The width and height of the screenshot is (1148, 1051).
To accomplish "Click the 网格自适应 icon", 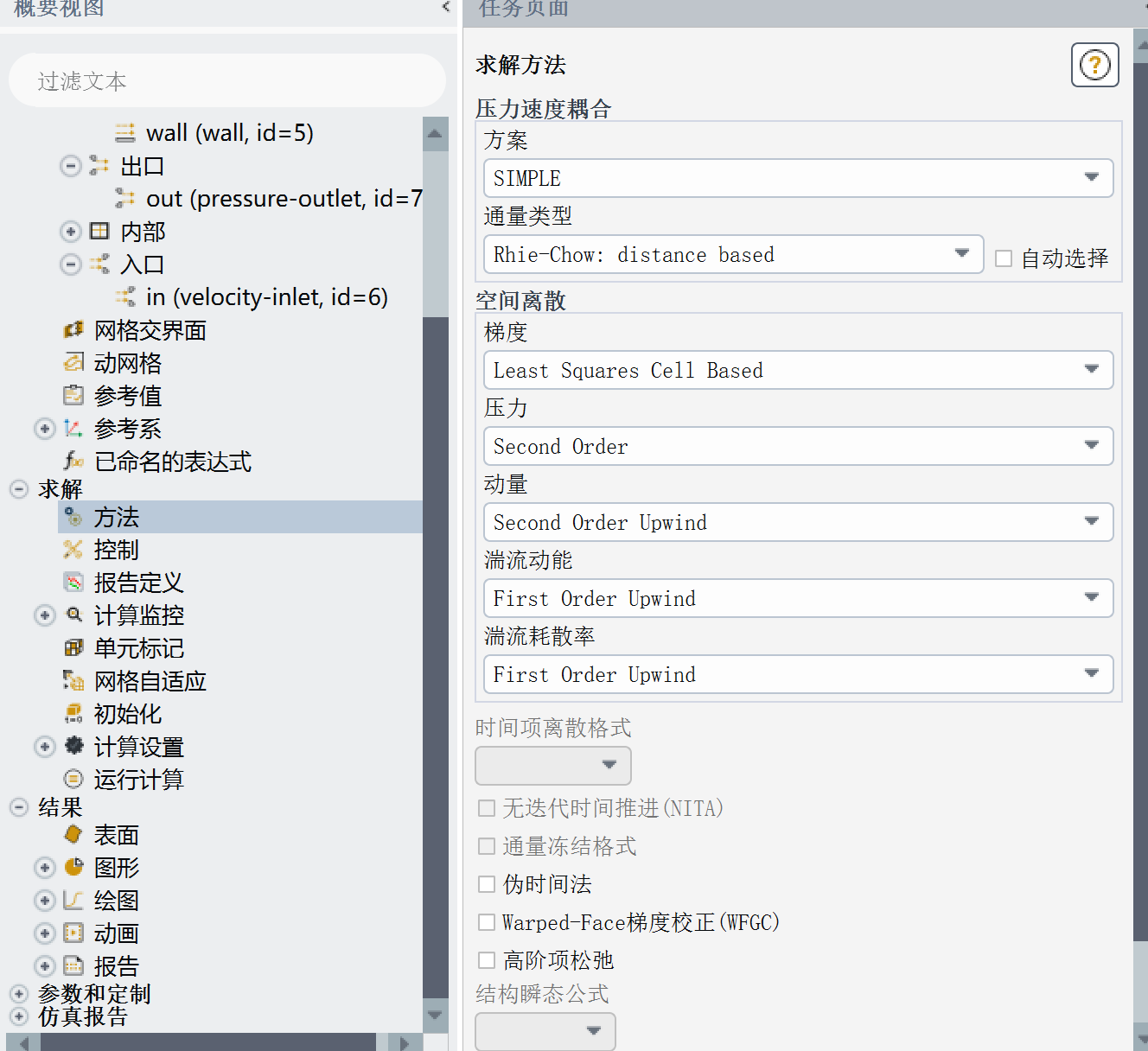I will pyautogui.click(x=74, y=681).
